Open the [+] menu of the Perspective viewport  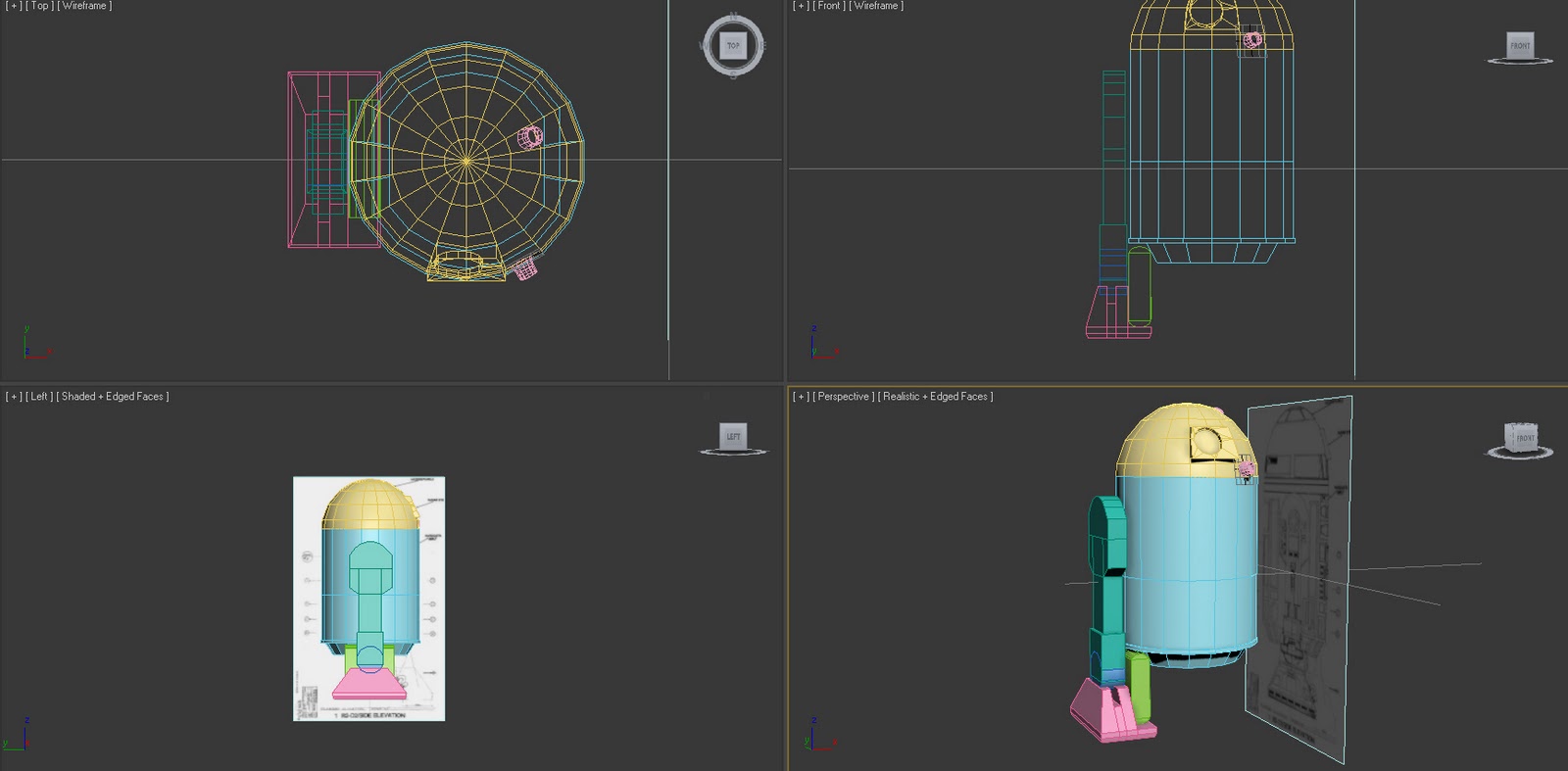802,397
